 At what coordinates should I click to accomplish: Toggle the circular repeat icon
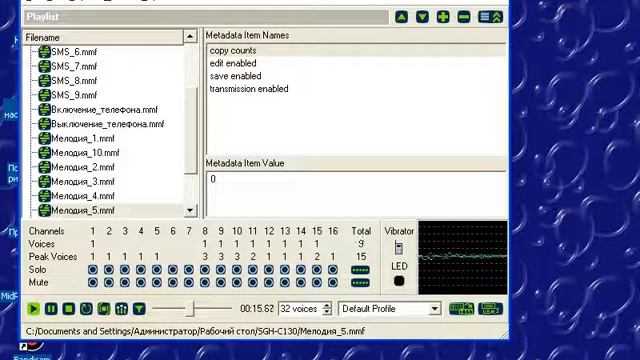[x=86, y=309]
